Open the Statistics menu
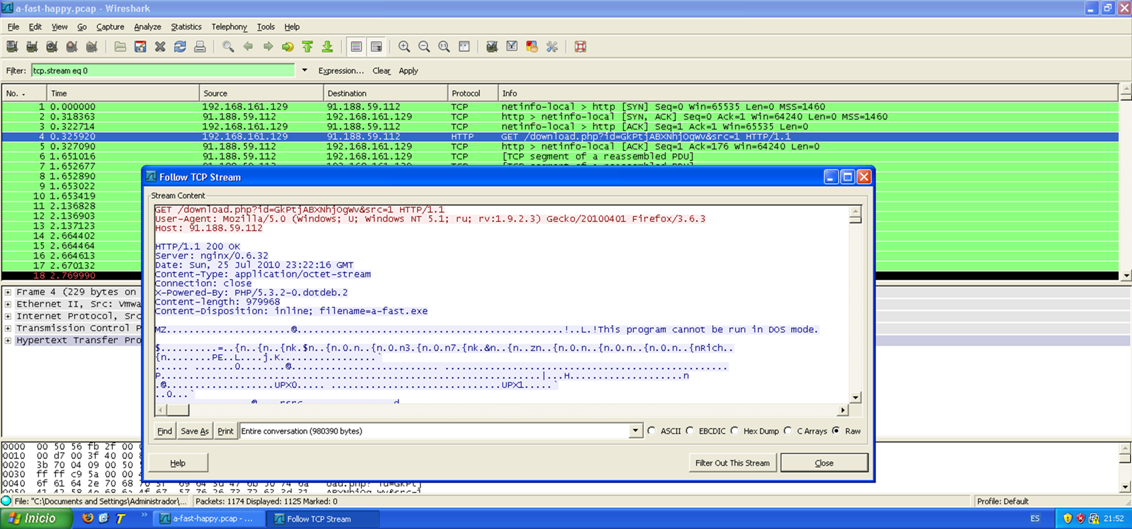 point(186,27)
